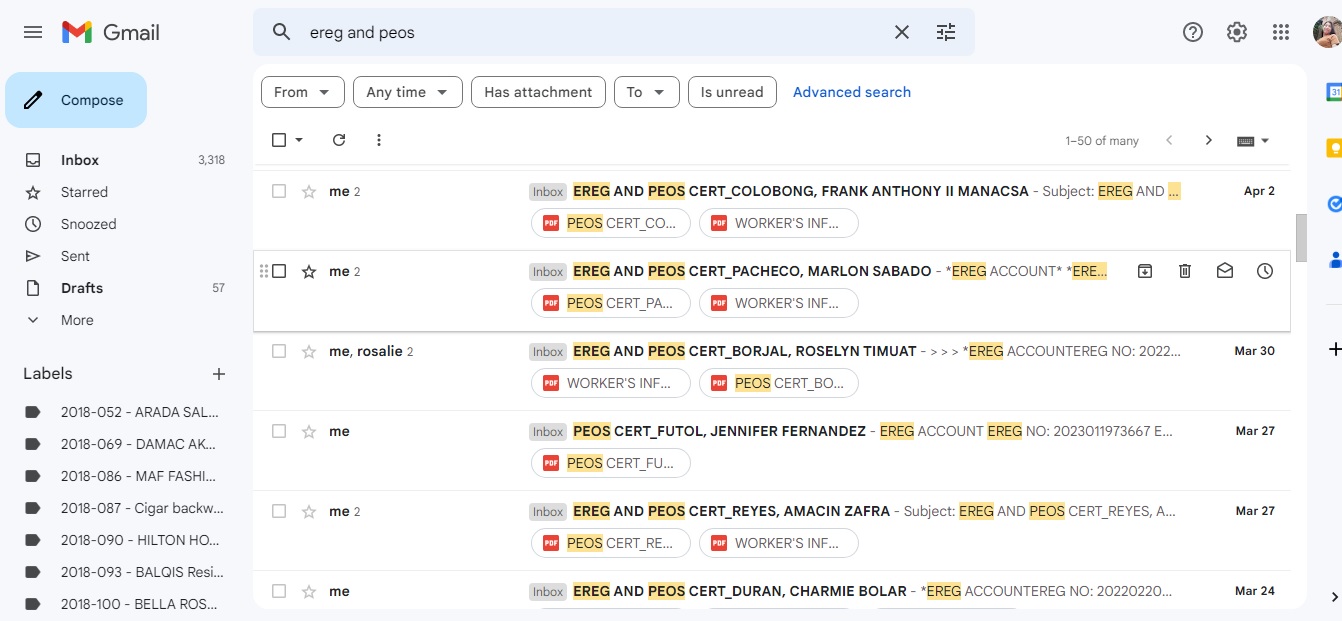Screen dimensions: 1342x621
Task: Delete the hovered PACHECO email with trash icon
Action: pyautogui.click(x=1185, y=271)
